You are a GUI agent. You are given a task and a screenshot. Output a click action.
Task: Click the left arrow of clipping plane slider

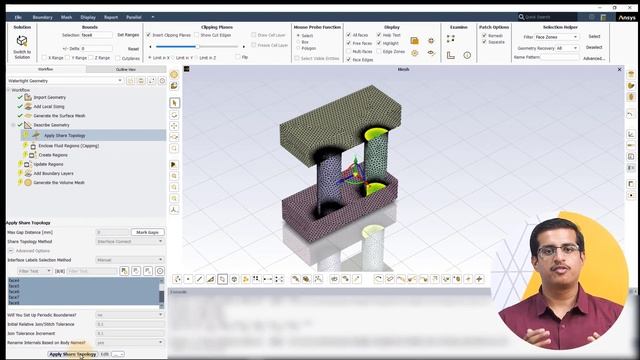click(x=150, y=47)
